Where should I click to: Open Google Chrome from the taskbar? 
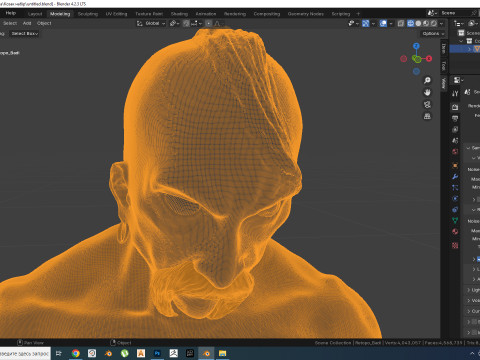(76, 353)
